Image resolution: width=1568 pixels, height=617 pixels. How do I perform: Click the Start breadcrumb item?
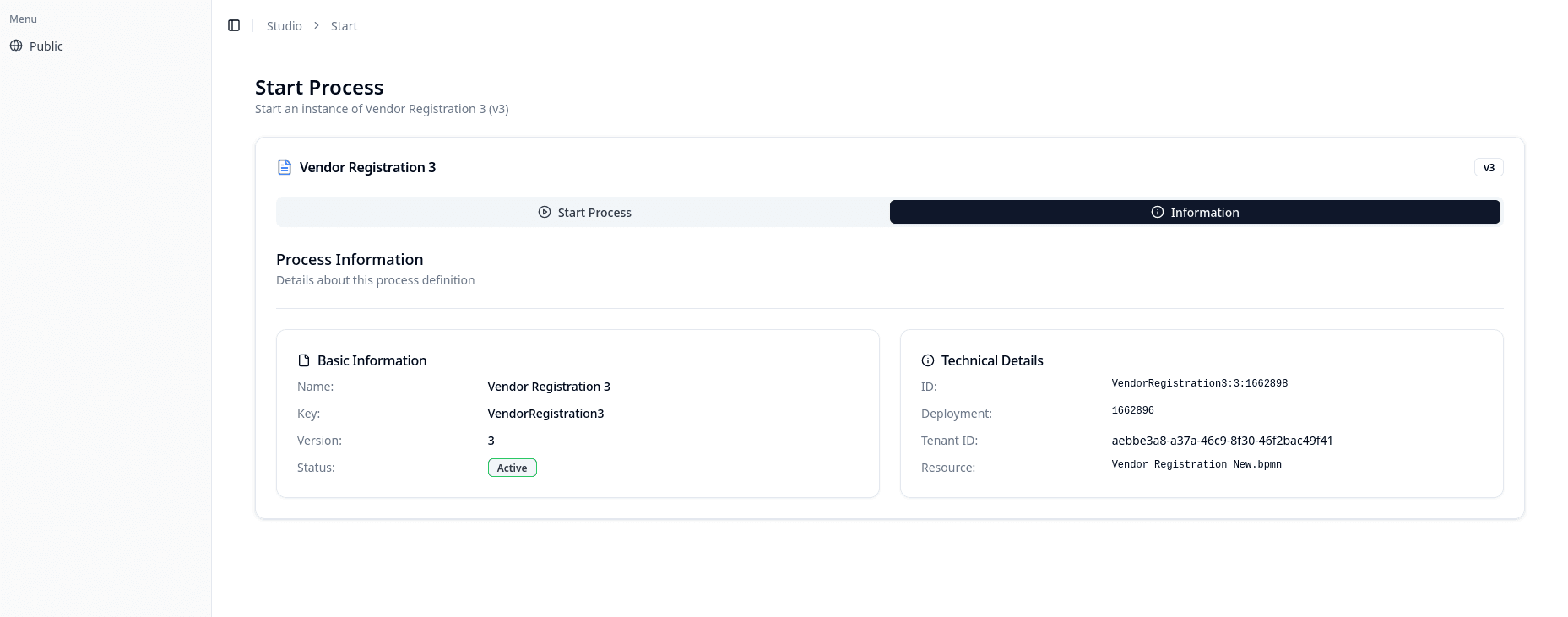pos(344,26)
